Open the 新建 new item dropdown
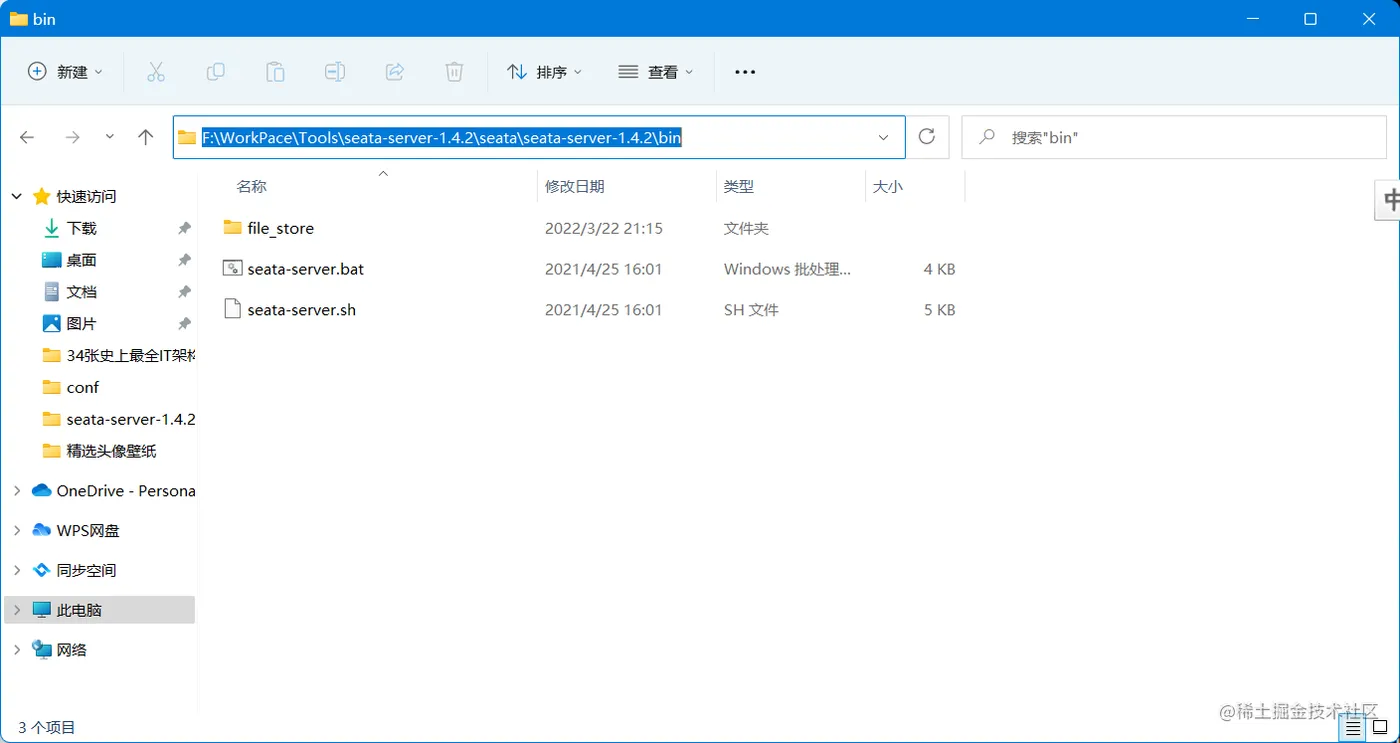The height and width of the screenshot is (743, 1400). pos(65,72)
